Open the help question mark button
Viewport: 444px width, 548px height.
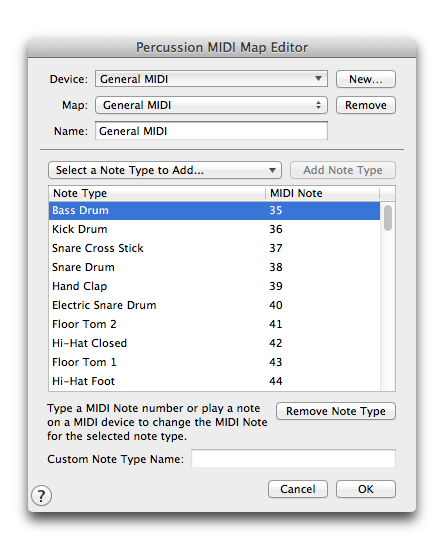pyautogui.click(x=41, y=495)
